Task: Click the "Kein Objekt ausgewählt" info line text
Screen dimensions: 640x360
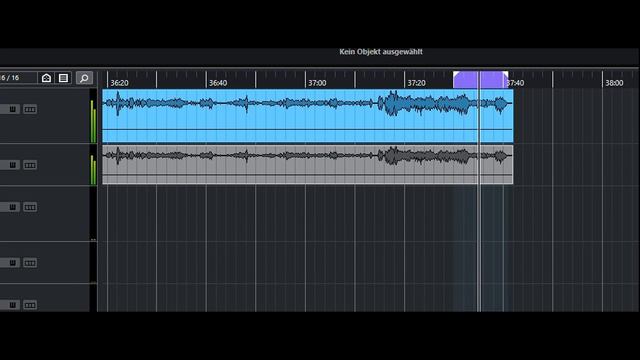Action: coord(381,52)
